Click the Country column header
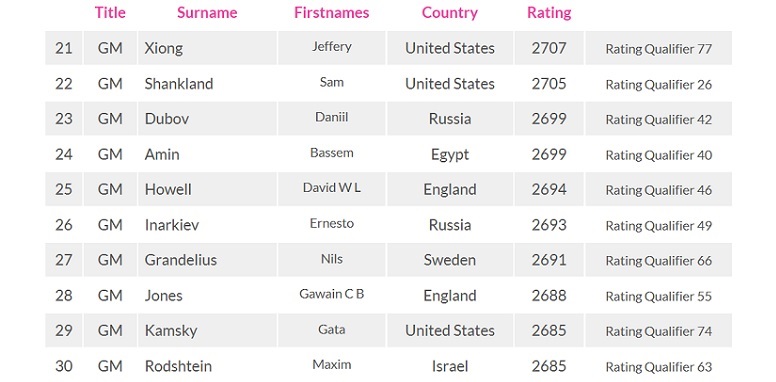 point(450,13)
